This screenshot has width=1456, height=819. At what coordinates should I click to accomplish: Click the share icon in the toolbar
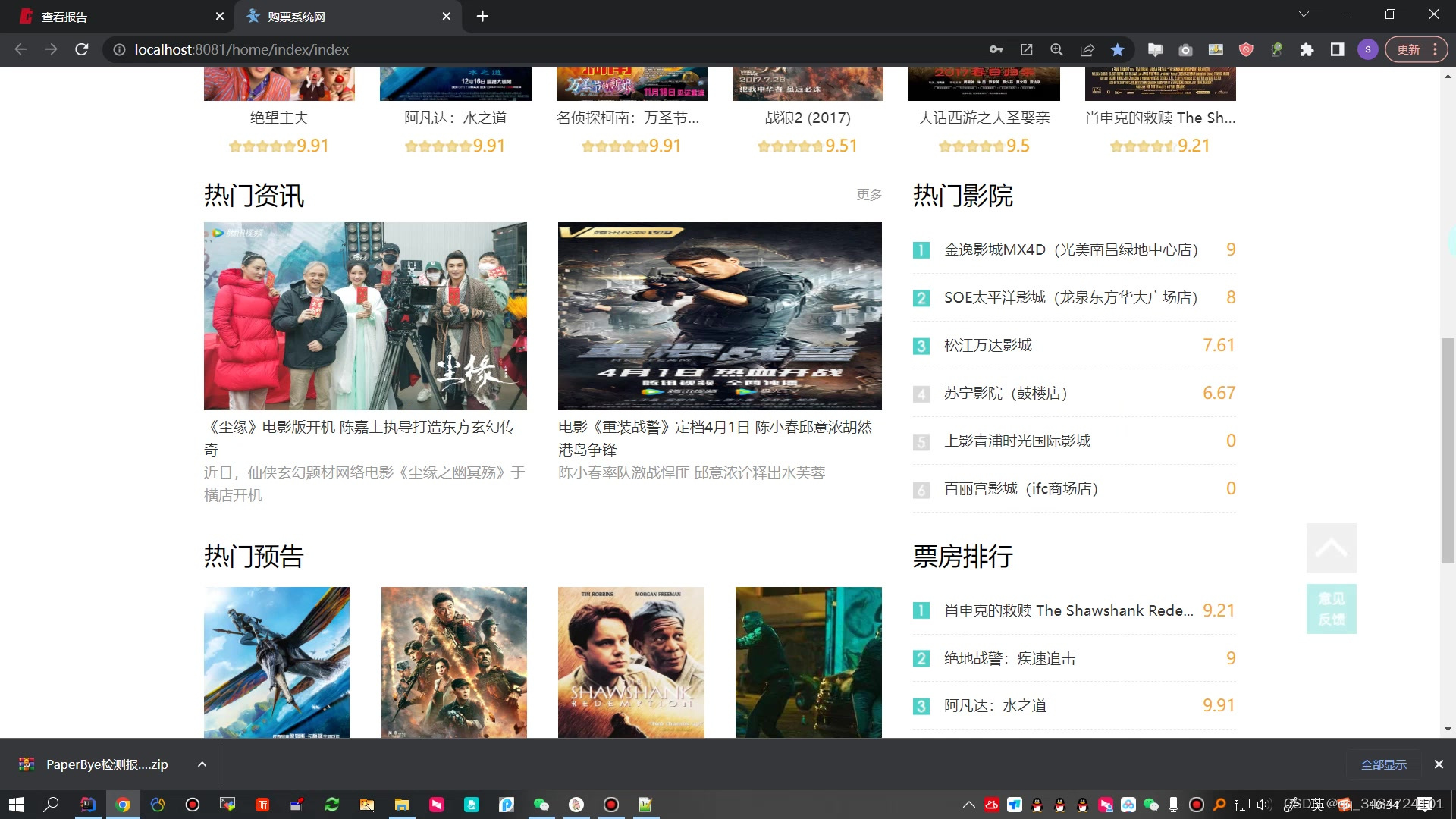(x=1087, y=49)
